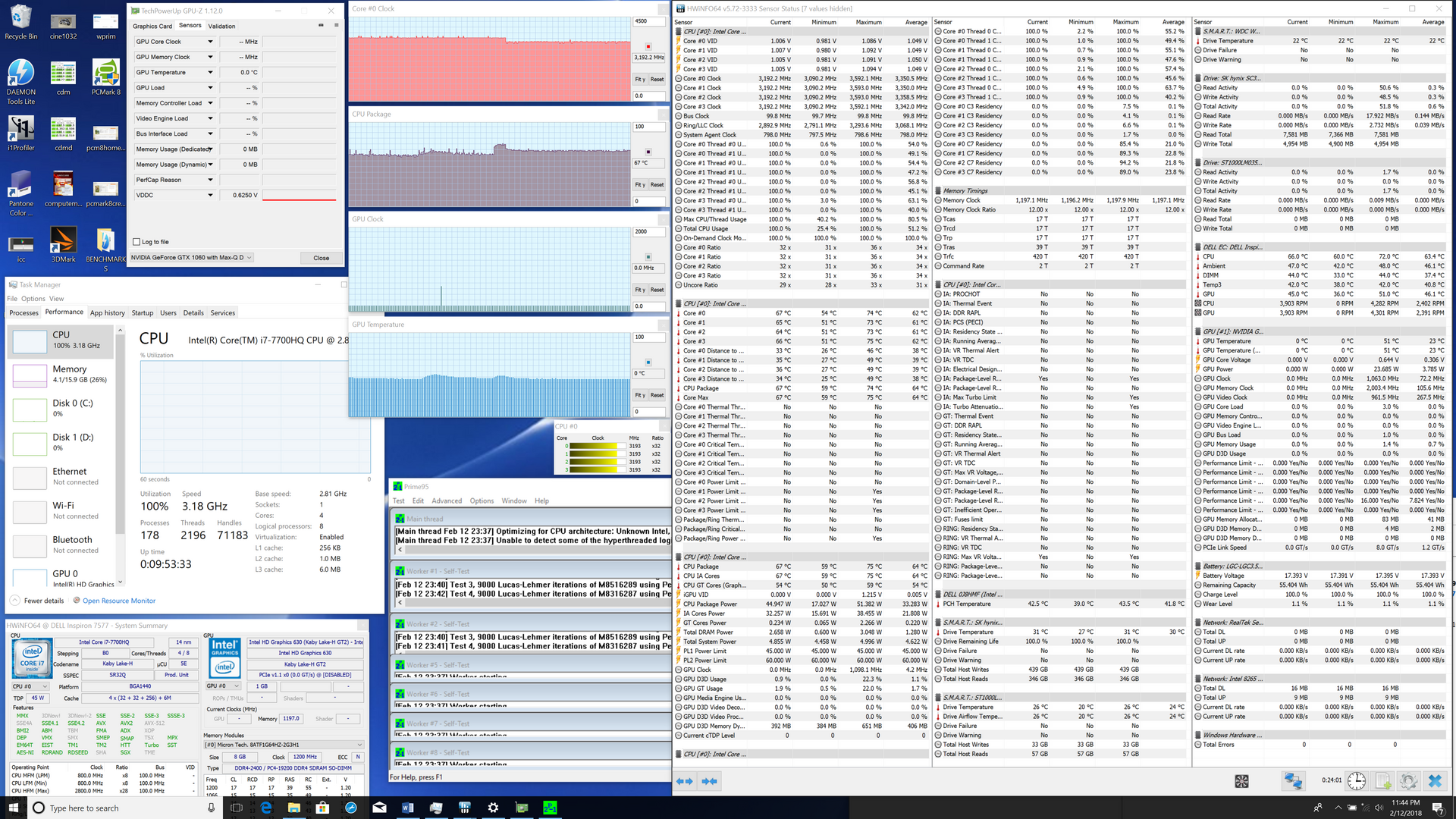Click Close button in GPU-Z

322,258
